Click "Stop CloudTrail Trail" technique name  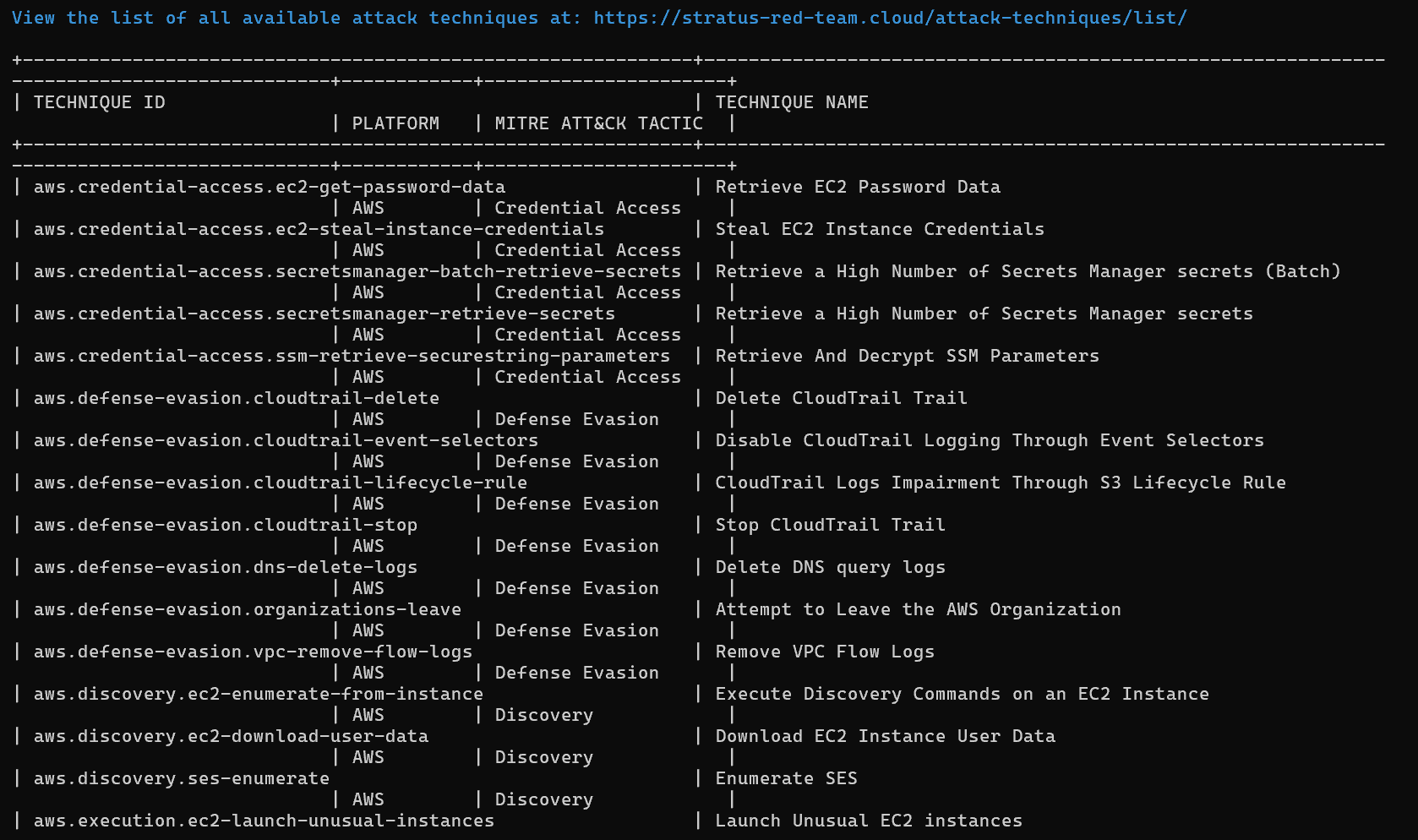click(x=830, y=525)
